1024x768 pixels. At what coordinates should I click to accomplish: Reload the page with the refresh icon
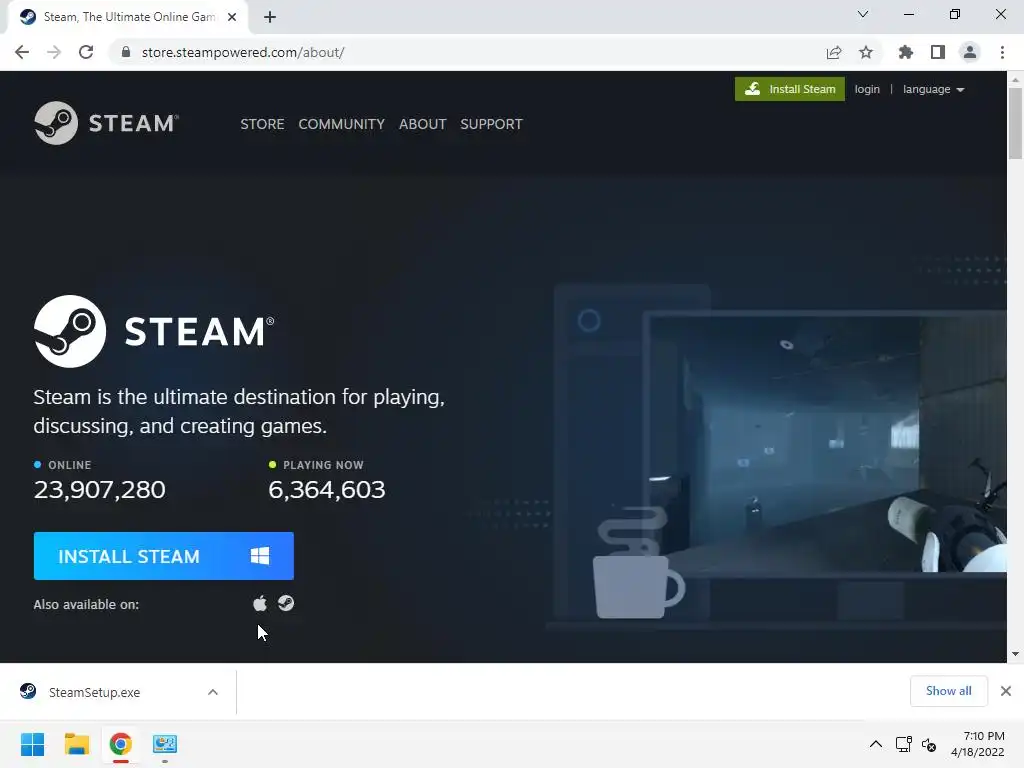(86, 52)
